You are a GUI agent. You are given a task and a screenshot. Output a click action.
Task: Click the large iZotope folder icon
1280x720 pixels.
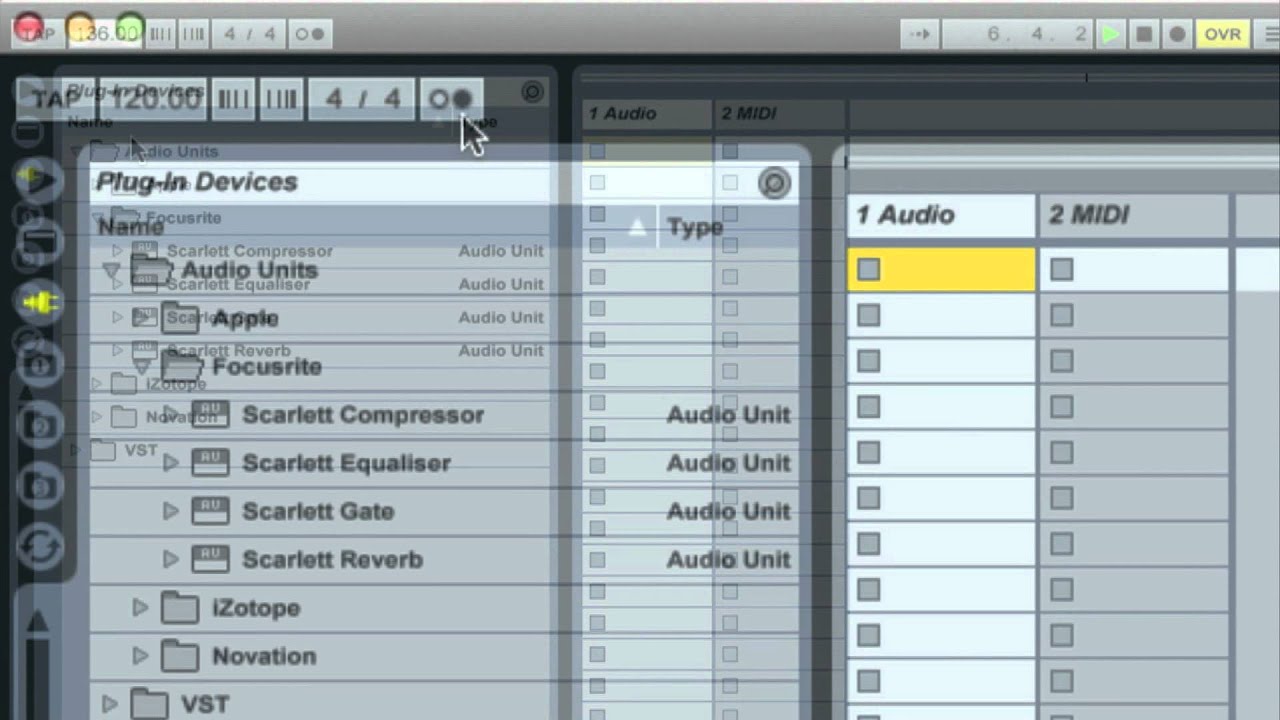(x=180, y=607)
